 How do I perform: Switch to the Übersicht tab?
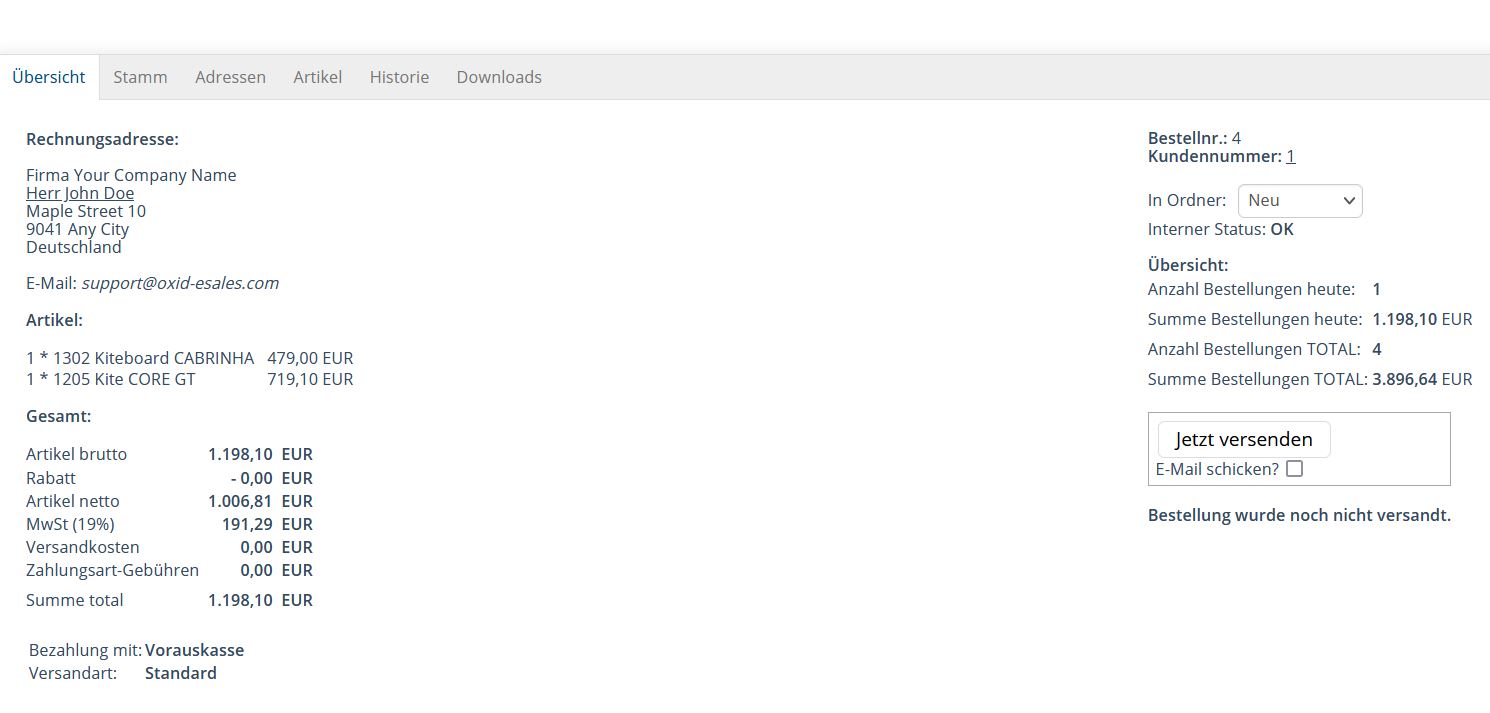point(49,77)
